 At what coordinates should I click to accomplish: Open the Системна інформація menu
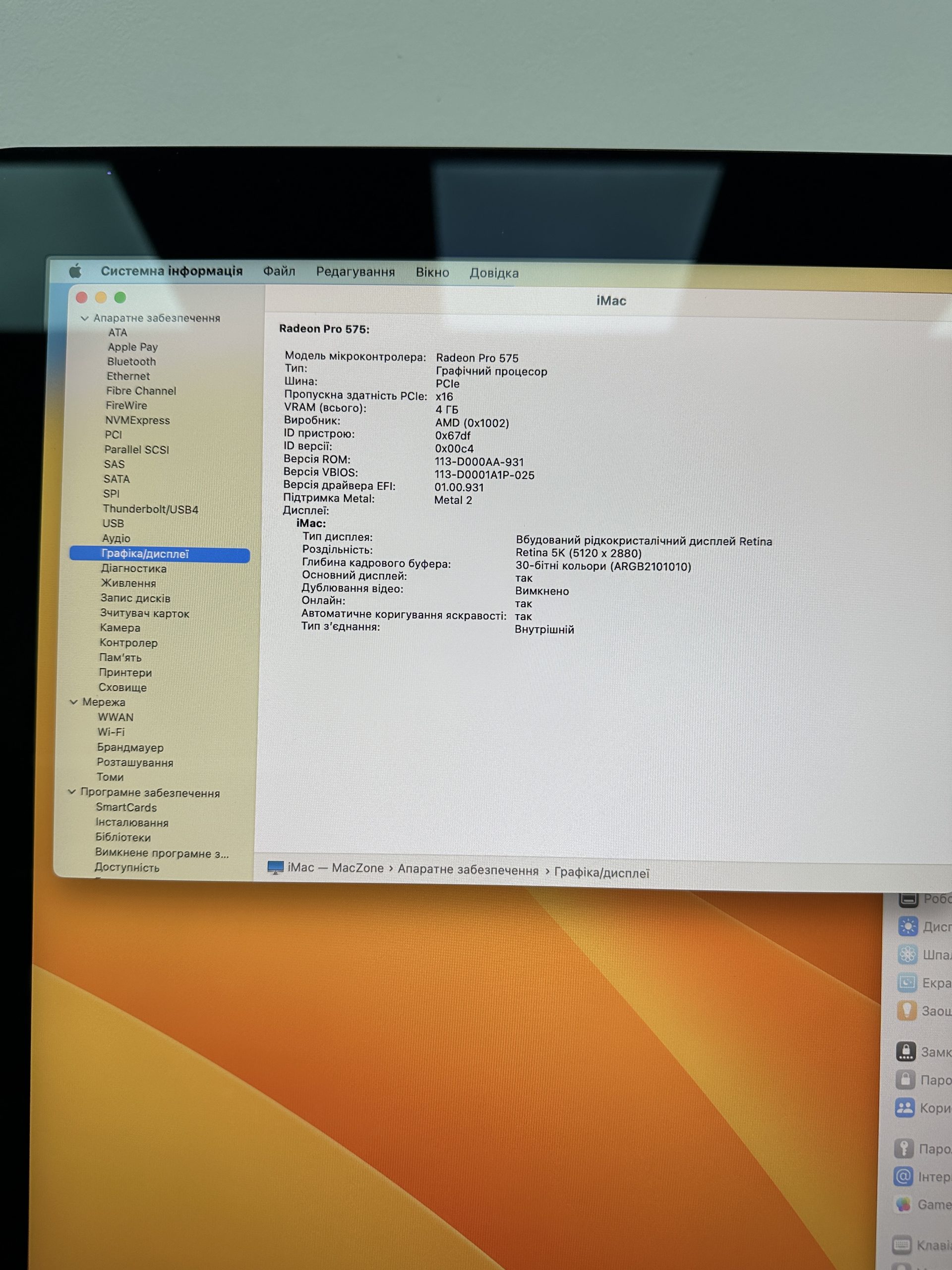pyautogui.click(x=172, y=271)
